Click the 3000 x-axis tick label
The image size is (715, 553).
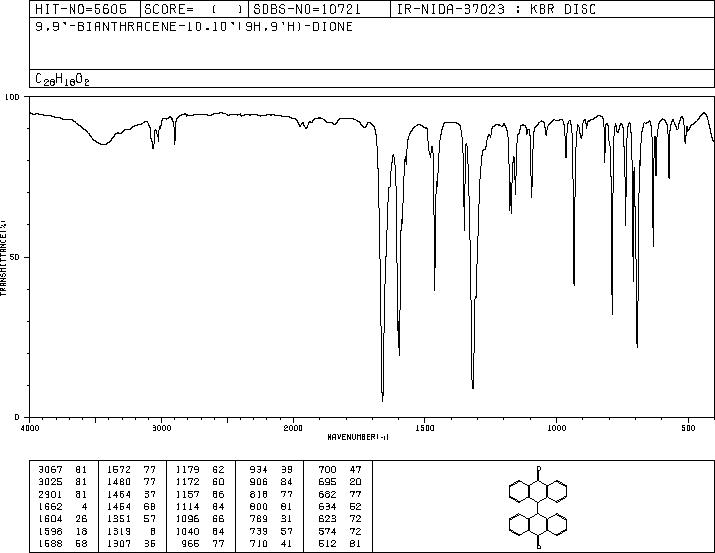click(x=161, y=428)
